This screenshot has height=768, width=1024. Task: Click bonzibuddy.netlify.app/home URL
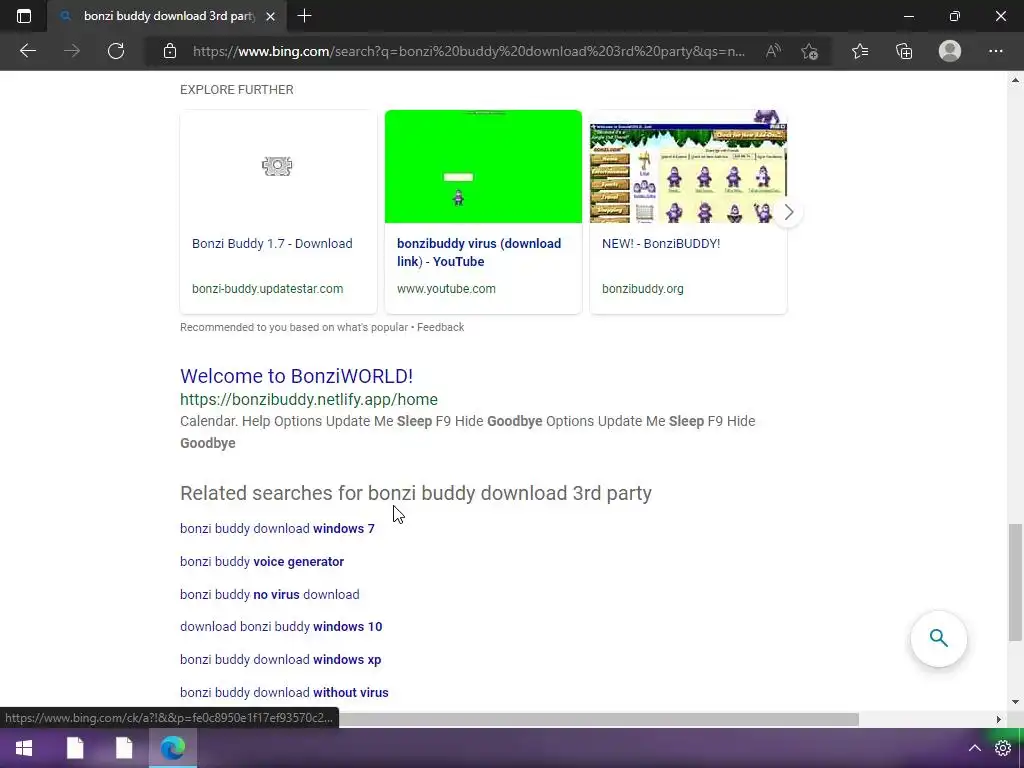pos(309,399)
